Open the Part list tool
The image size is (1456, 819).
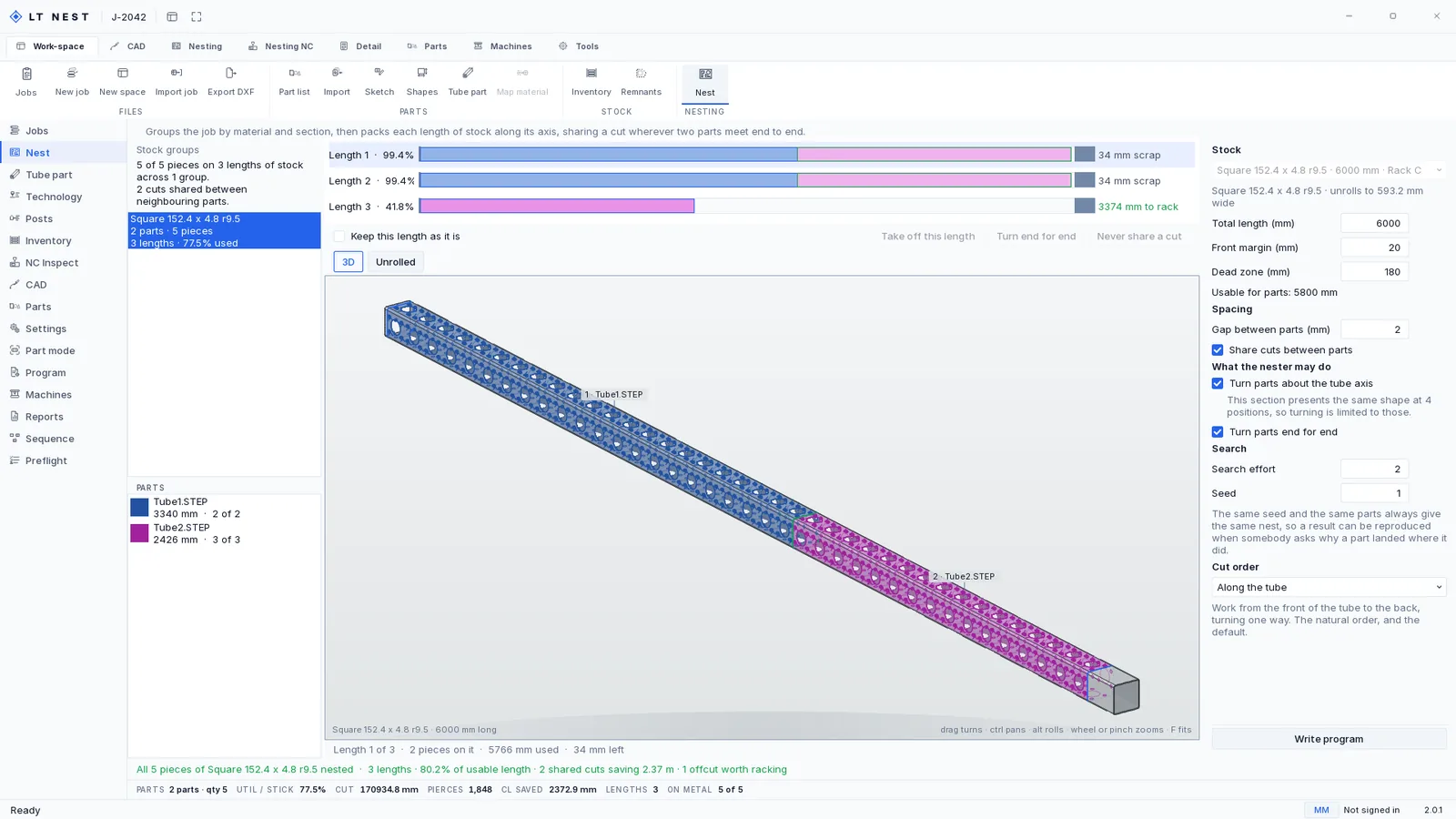tap(294, 81)
